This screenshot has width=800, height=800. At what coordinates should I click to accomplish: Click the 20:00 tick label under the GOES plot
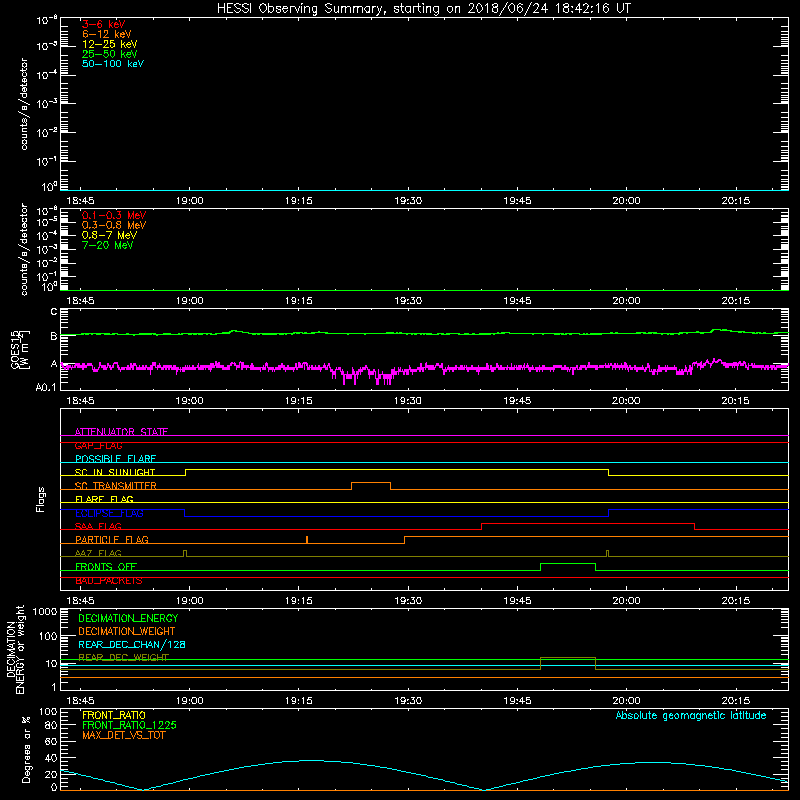627,401
